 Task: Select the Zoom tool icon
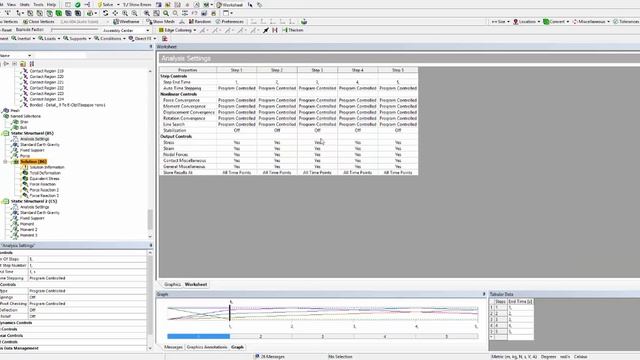pos(125,13)
